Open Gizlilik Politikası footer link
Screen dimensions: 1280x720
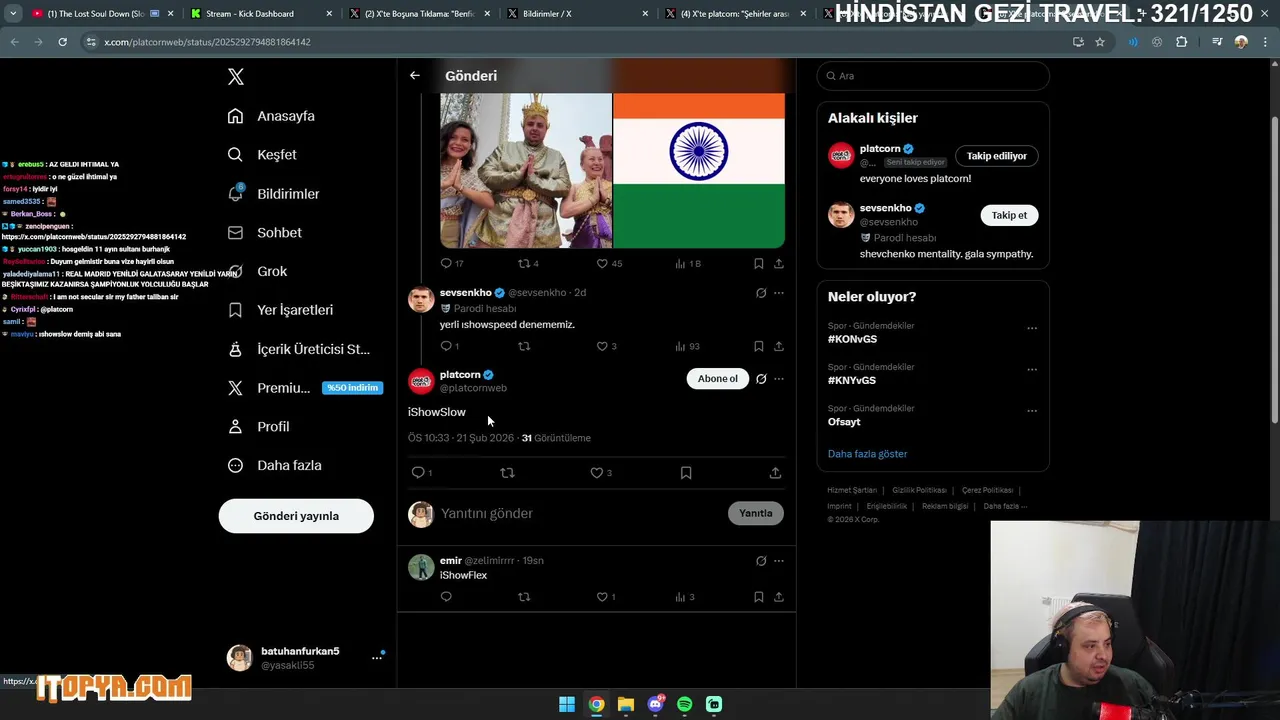pos(919,490)
